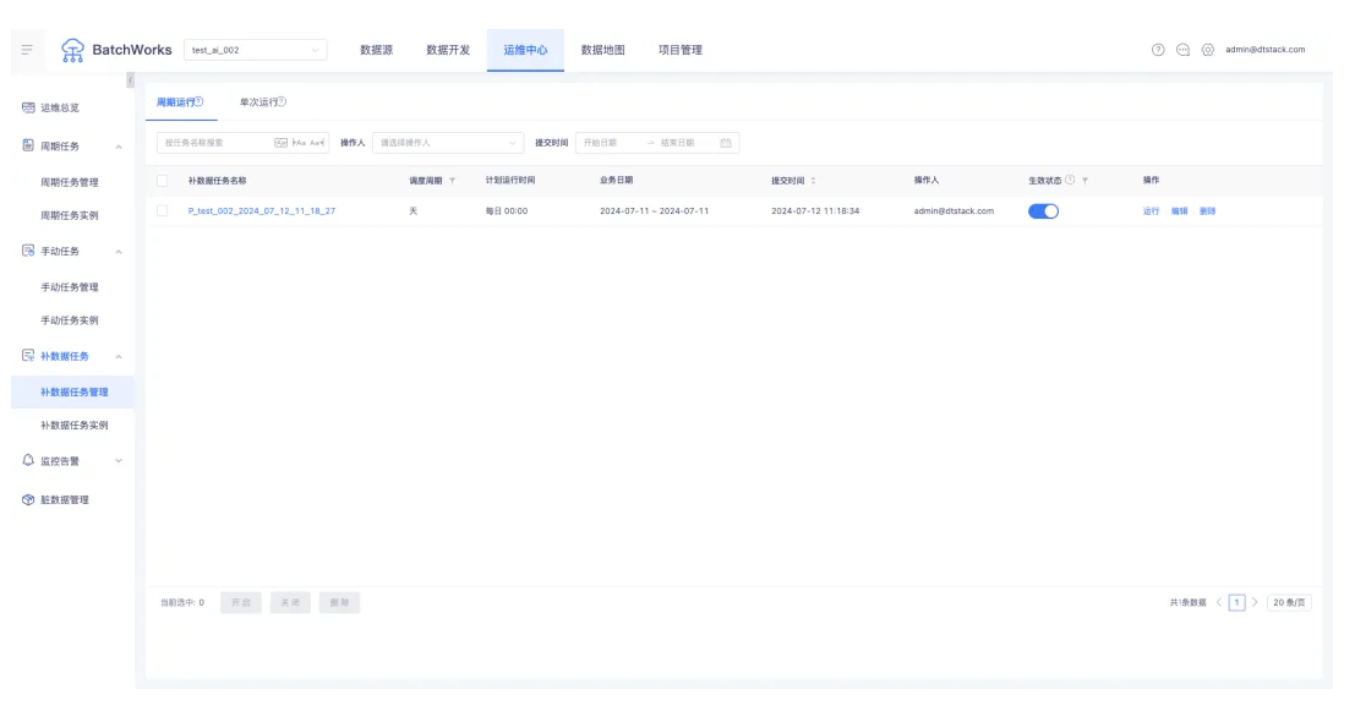Click the 手动任务 sidebar icon
Screen dimensions: 1356x720
28,251
